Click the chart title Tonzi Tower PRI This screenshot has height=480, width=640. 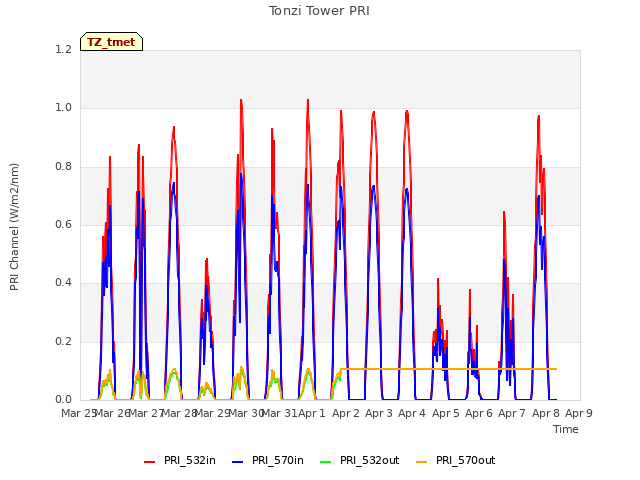coord(319,11)
